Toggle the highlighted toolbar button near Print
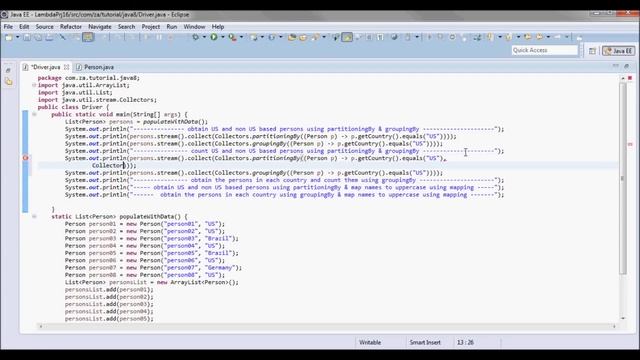The height and width of the screenshot is (360, 640). click(88, 37)
